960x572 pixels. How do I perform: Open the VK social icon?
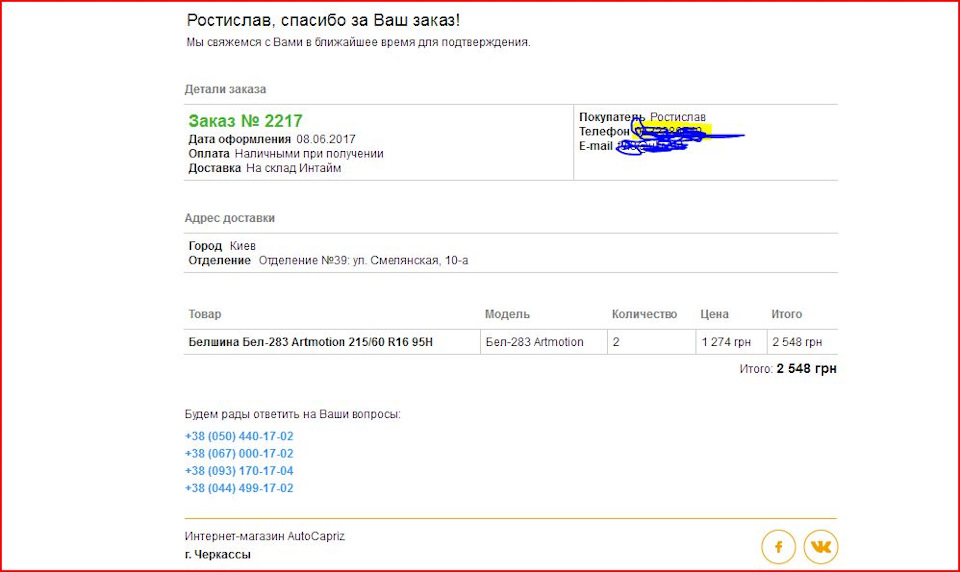click(820, 546)
